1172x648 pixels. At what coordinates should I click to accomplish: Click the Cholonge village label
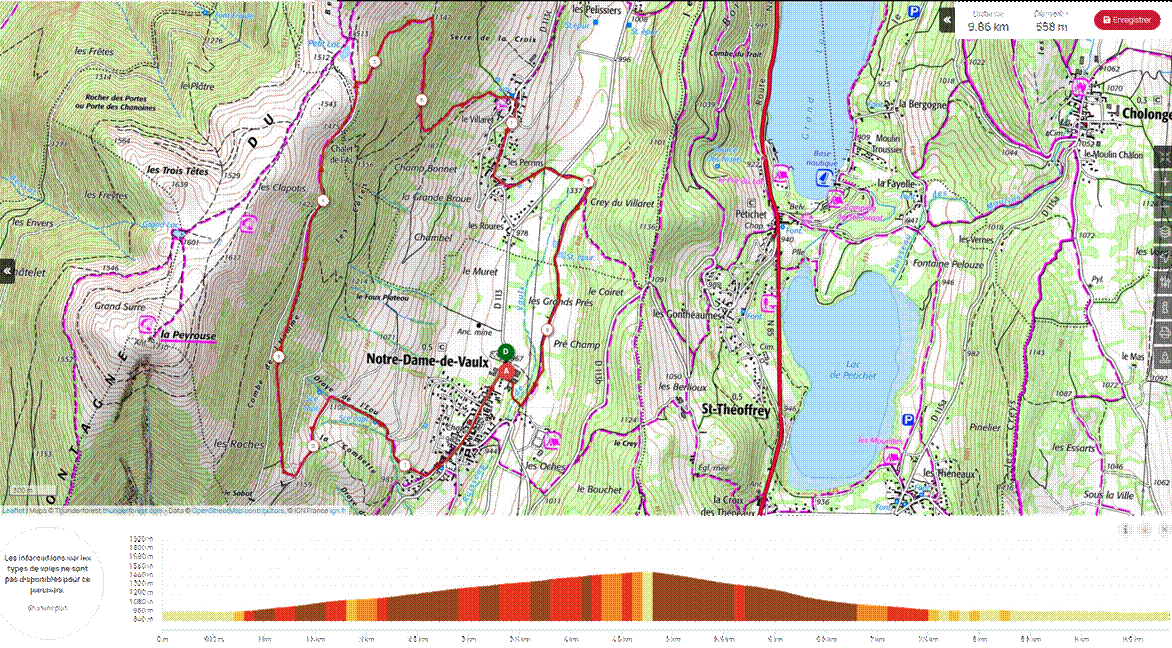point(1147,114)
